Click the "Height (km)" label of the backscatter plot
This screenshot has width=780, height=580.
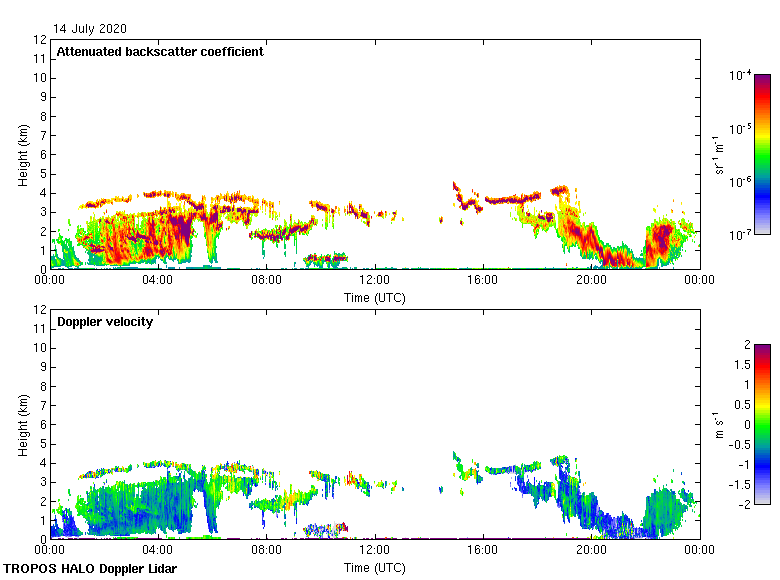coord(22,154)
